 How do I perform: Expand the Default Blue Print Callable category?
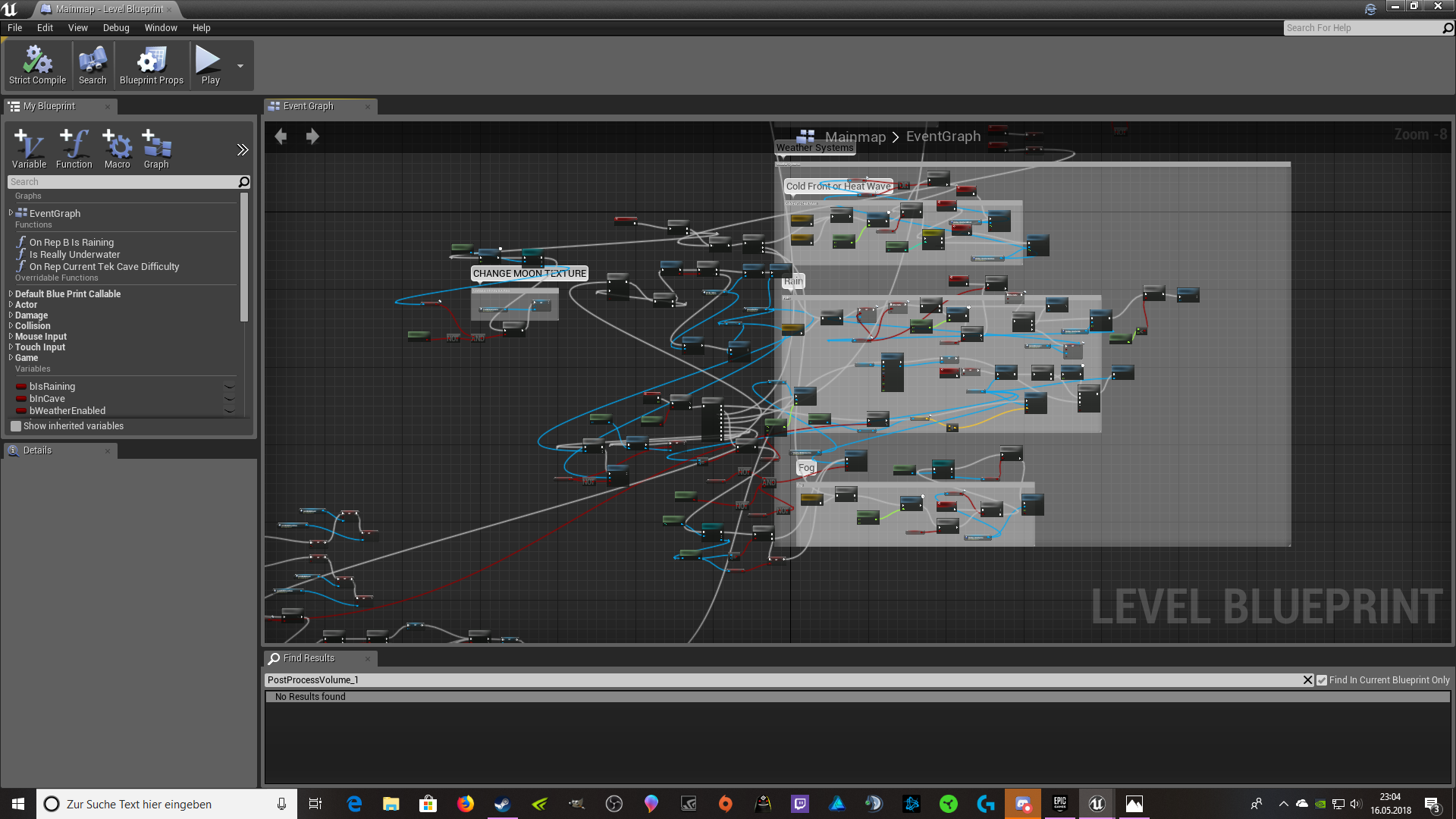11,294
